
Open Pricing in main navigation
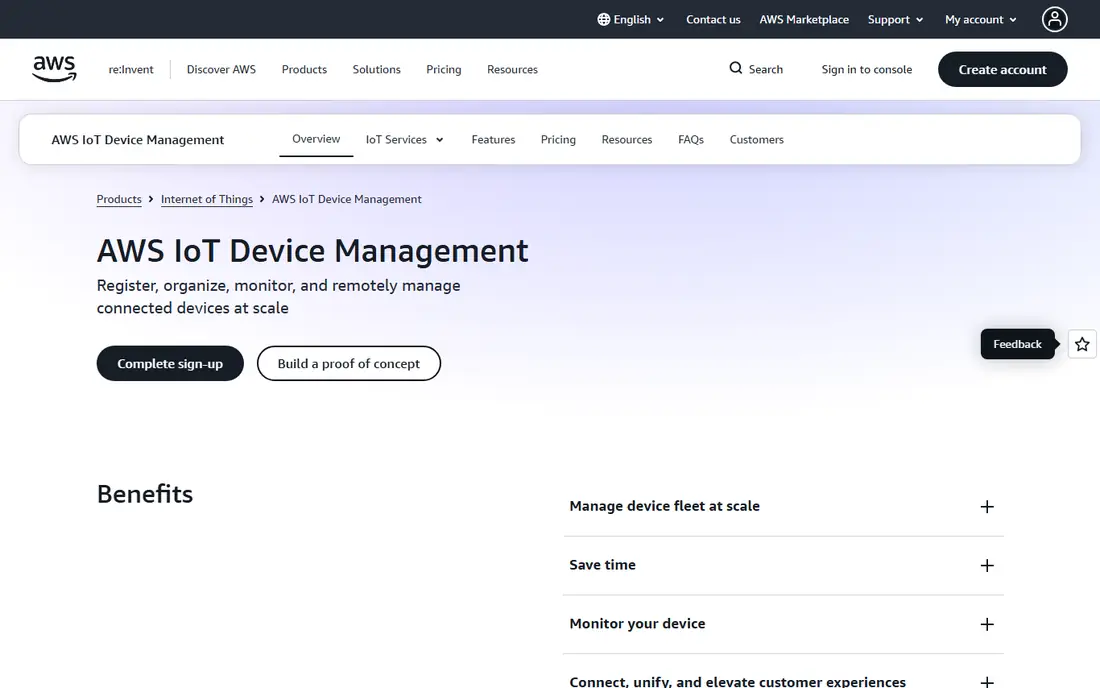point(443,69)
